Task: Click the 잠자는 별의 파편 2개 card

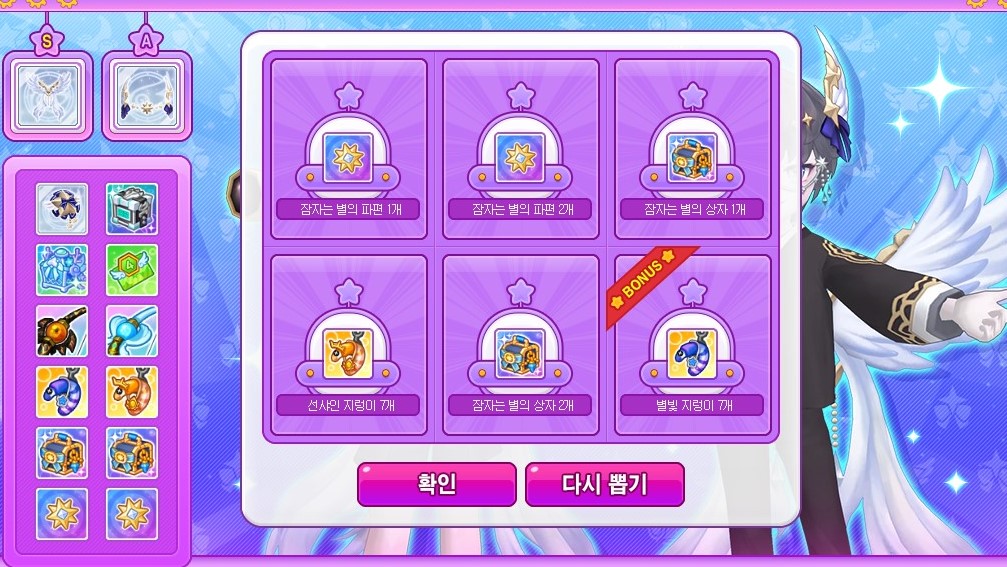Action: click(521, 149)
